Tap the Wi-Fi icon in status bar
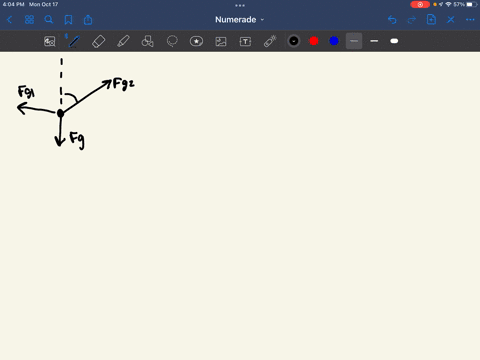This screenshot has width=480, height=360. [x=448, y=4]
